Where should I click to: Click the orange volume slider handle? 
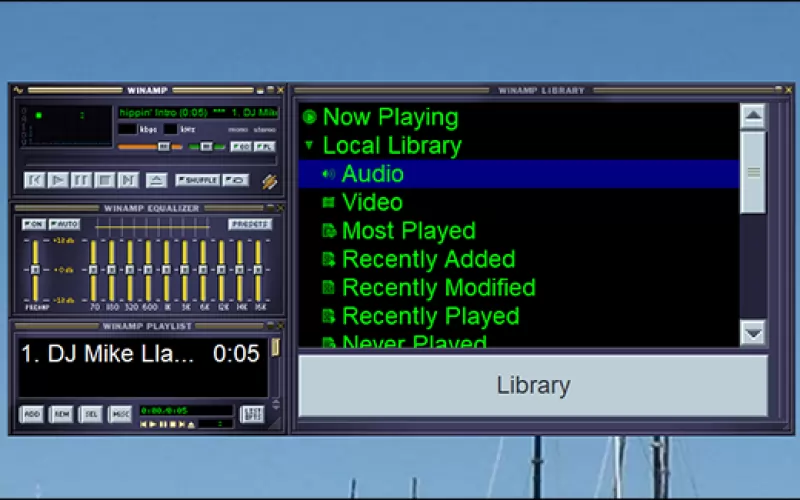click(x=163, y=147)
